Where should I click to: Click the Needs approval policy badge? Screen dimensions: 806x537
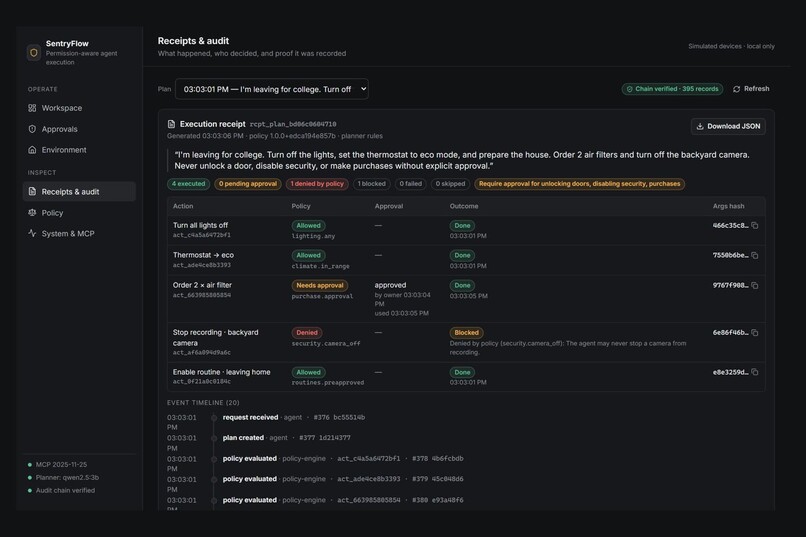click(320, 285)
